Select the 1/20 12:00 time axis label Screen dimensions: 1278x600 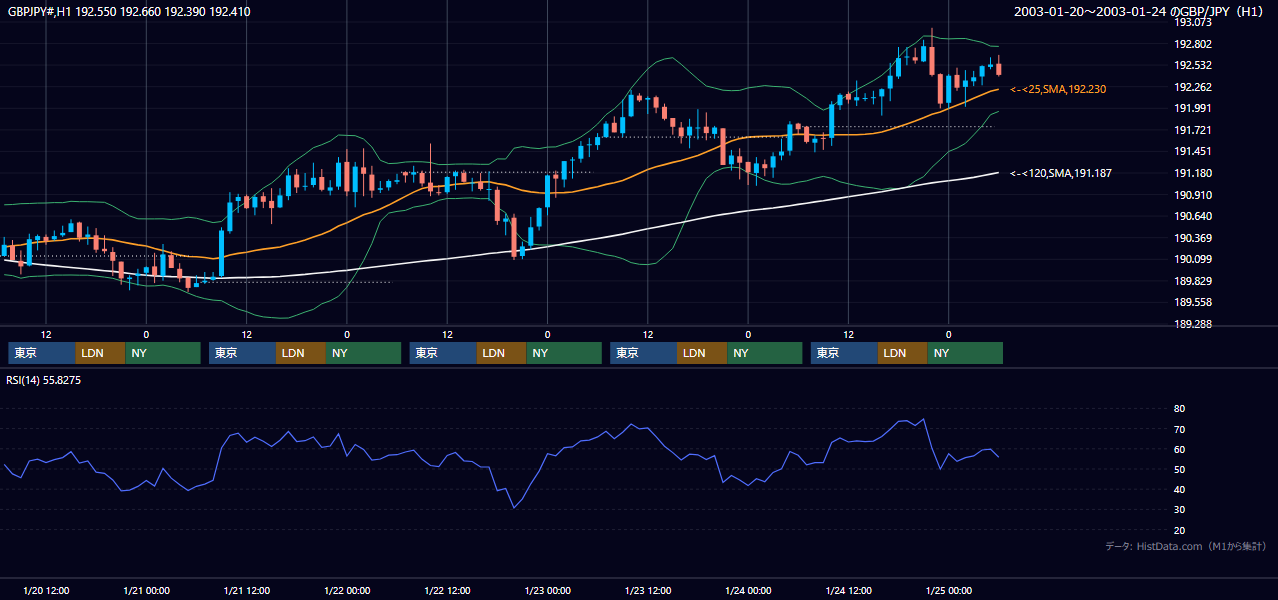[x=45, y=591]
